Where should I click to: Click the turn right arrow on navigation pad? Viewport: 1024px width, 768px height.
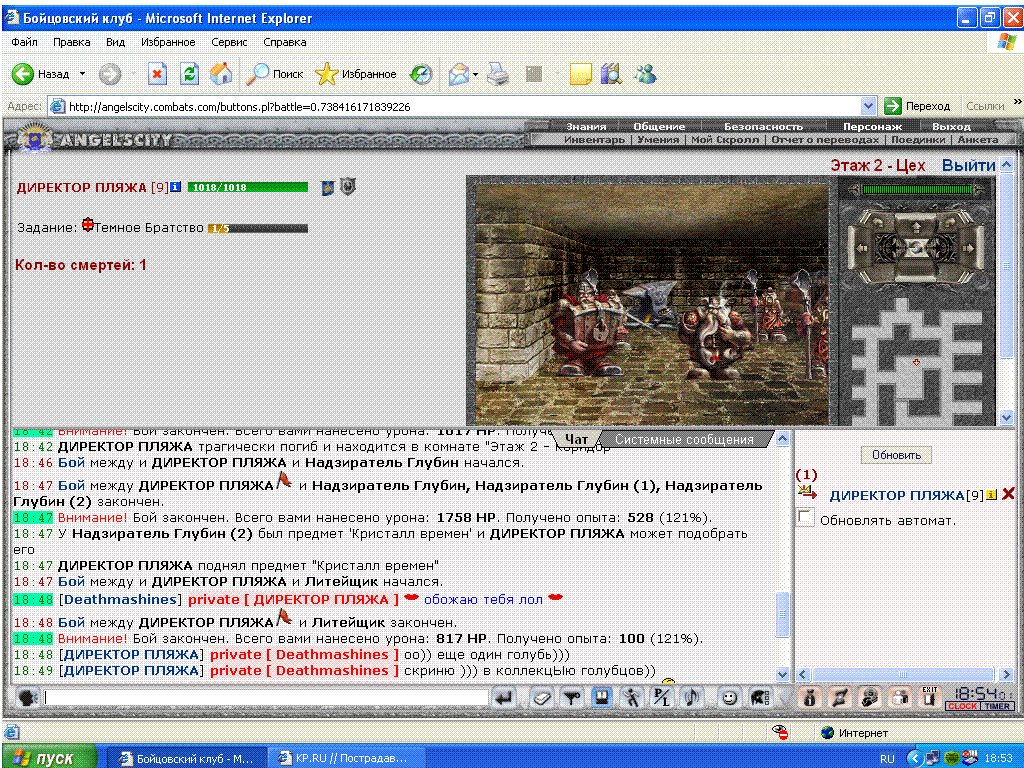point(968,248)
